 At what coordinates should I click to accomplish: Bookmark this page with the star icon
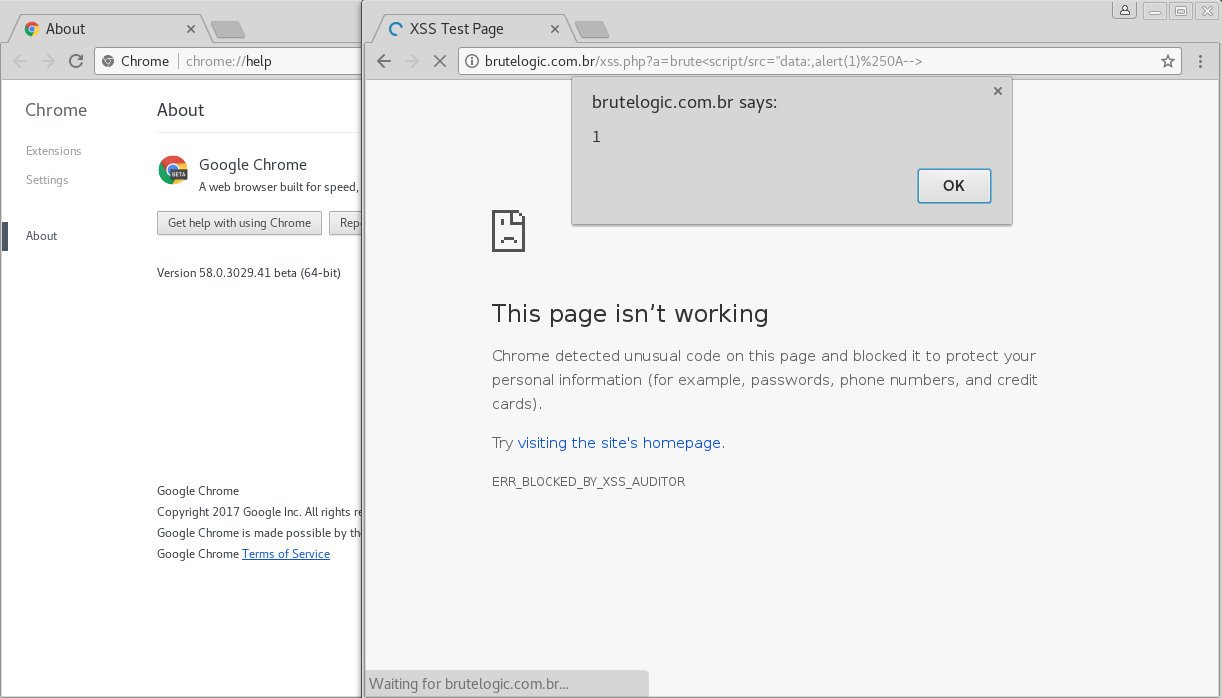point(1167,61)
